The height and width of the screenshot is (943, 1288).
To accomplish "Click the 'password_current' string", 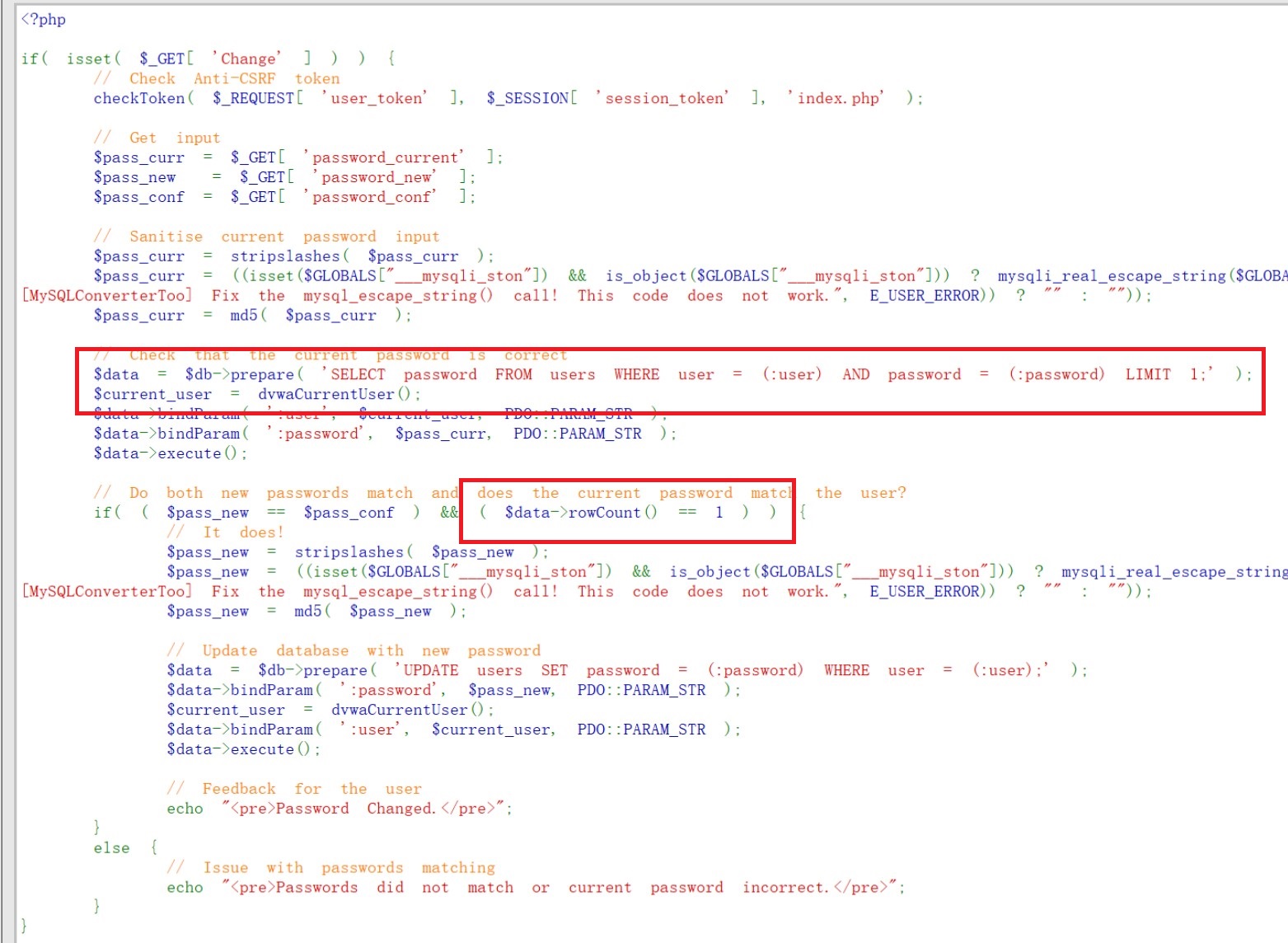I will [384, 157].
